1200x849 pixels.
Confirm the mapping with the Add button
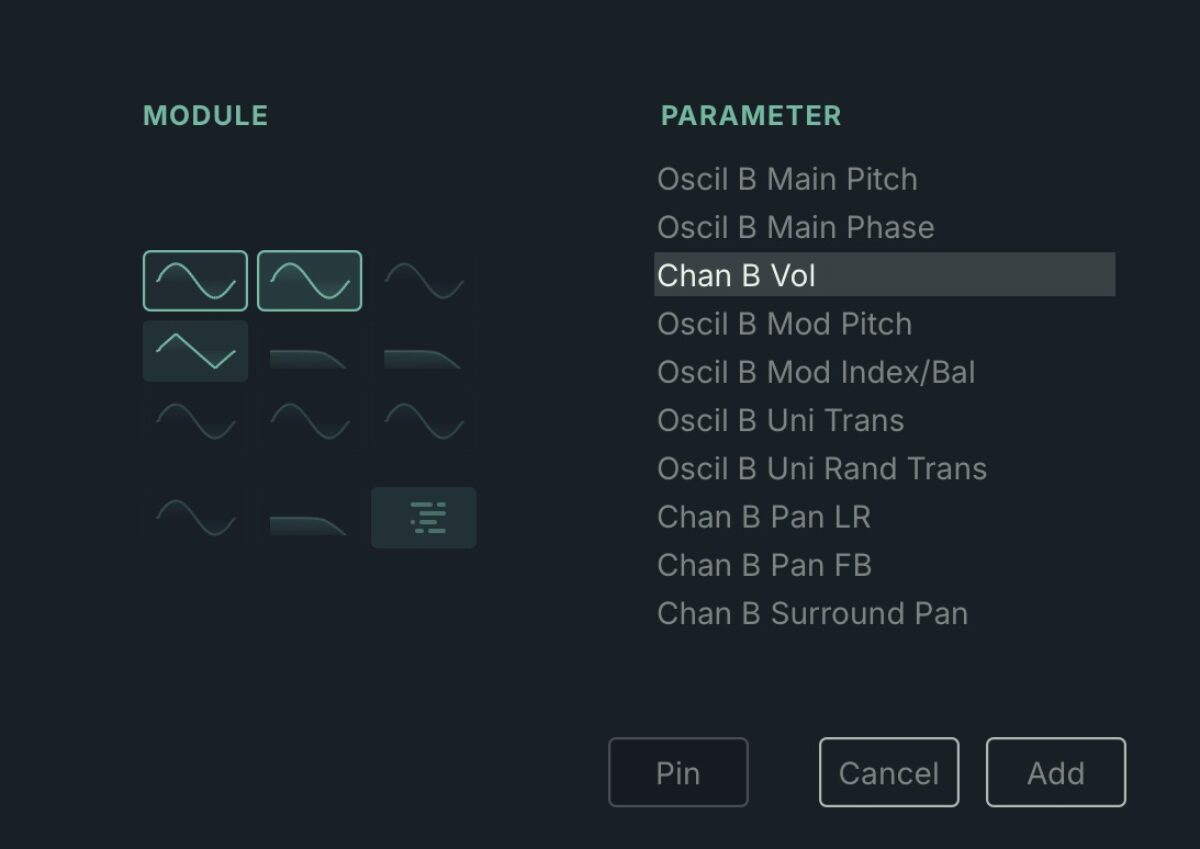[x=1055, y=771]
